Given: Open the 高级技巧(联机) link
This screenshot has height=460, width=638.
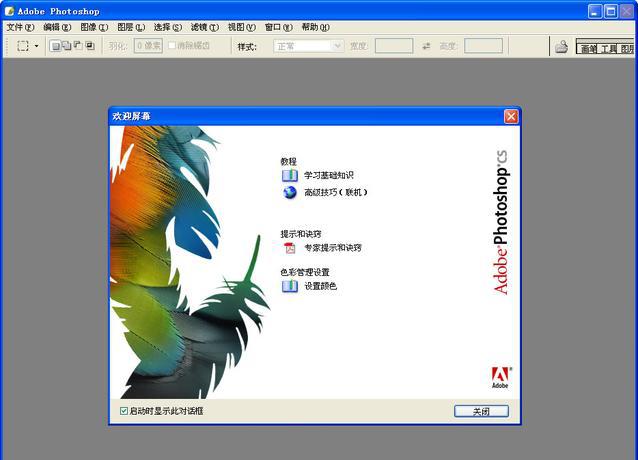Looking at the screenshot, I should point(336,192).
